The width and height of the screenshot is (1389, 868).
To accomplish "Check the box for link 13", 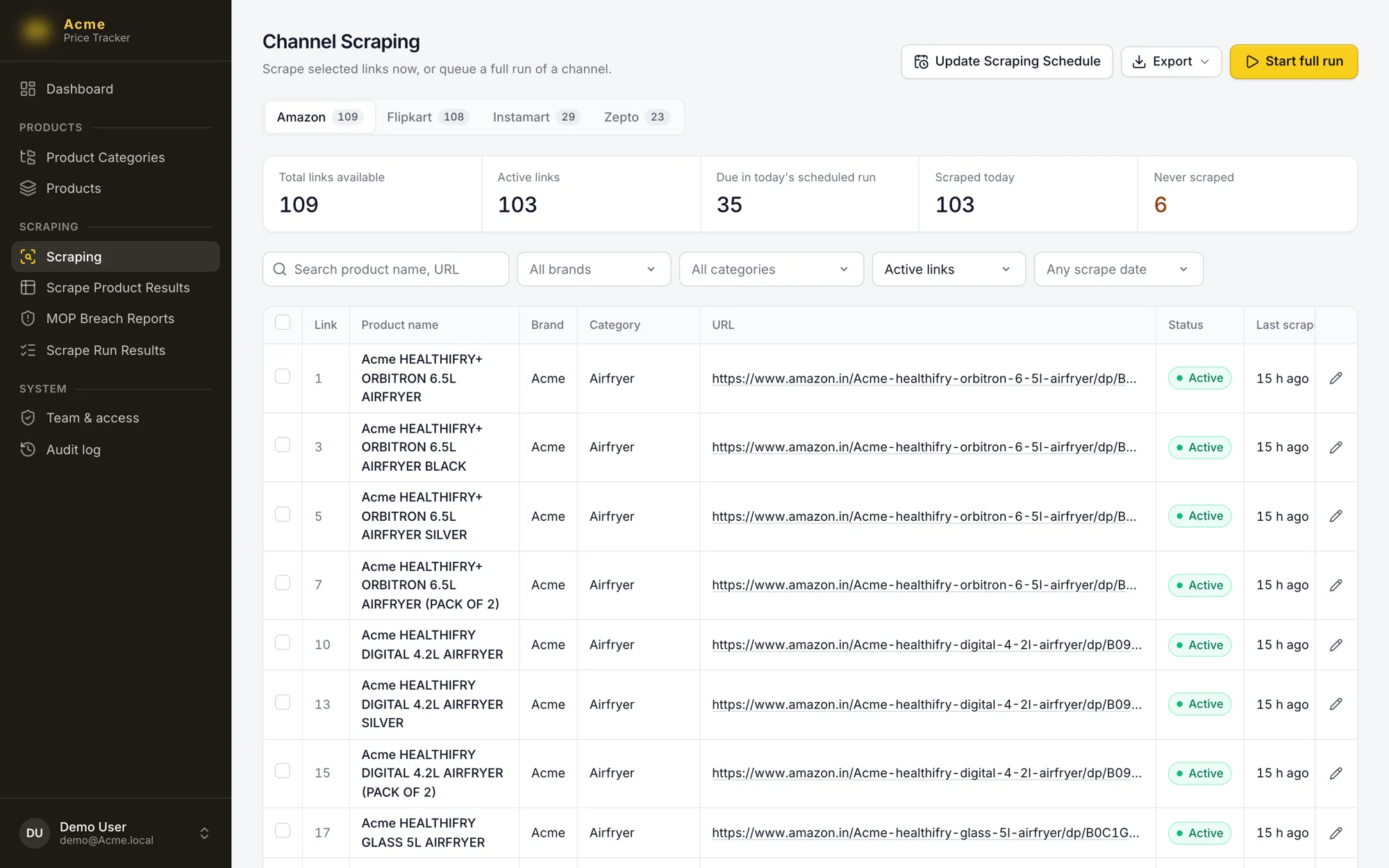I will (x=283, y=702).
